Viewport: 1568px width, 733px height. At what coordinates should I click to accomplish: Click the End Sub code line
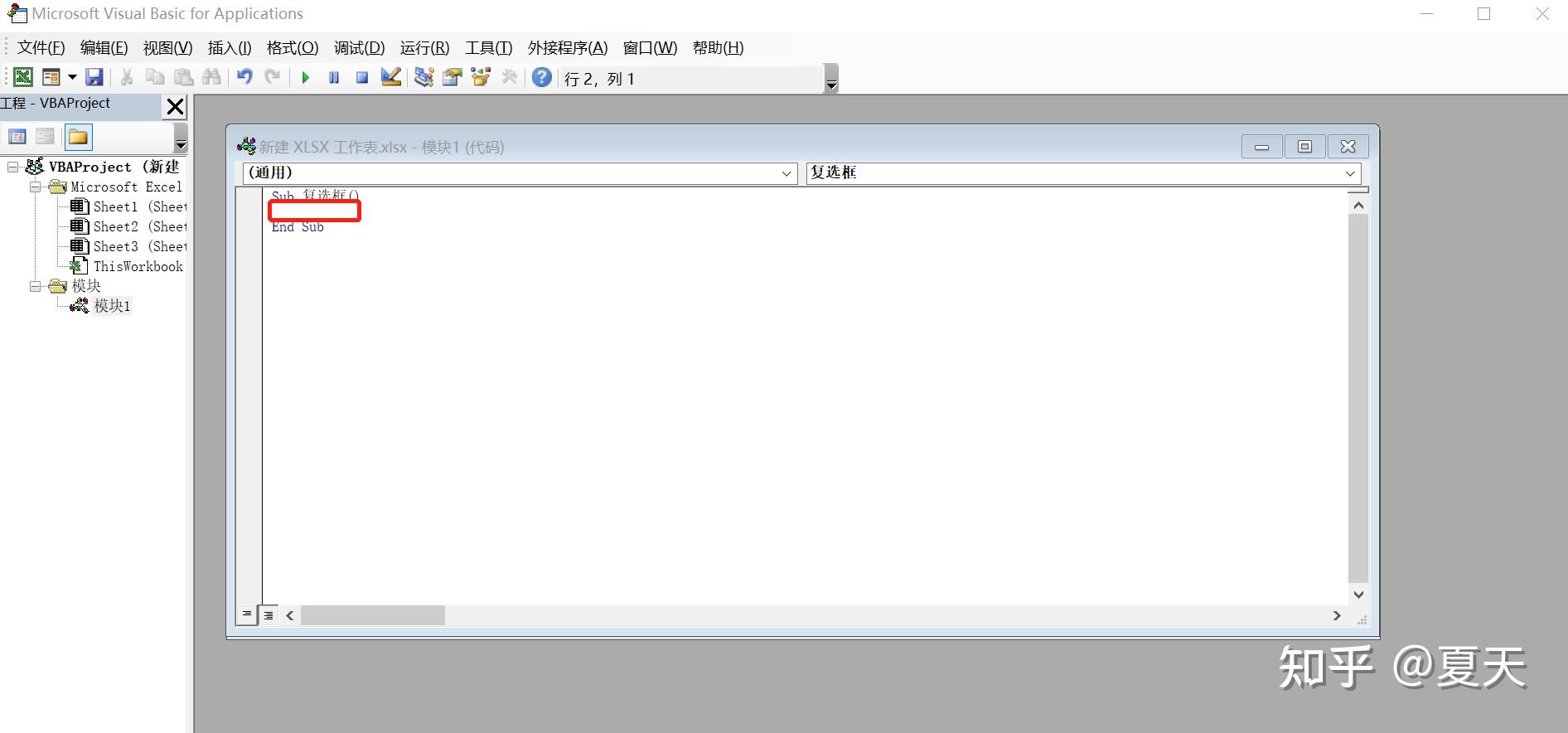[x=298, y=227]
